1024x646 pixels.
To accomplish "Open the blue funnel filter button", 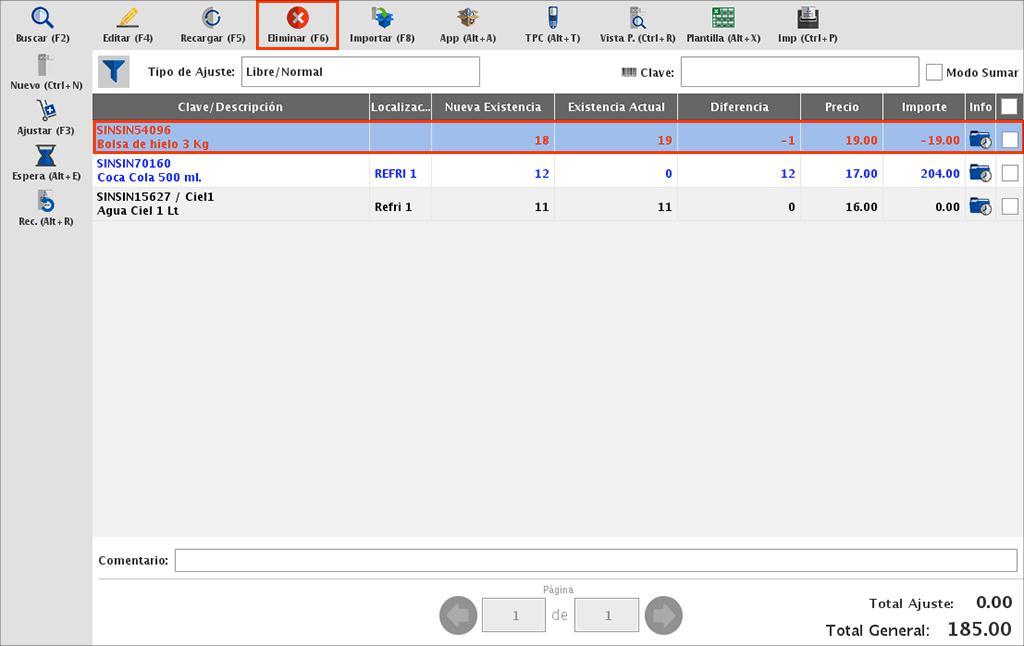I will [114, 72].
